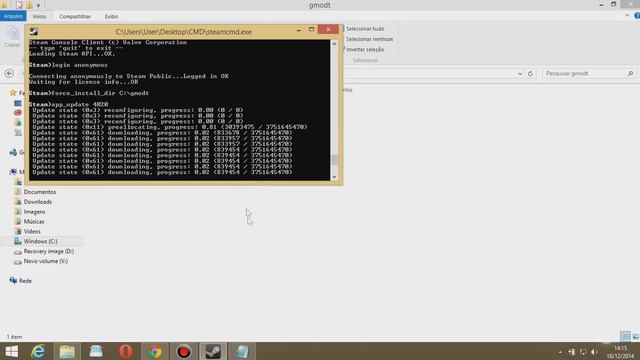This screenshot has width=640, height=360.
Task: Click the volume speaker tray icon
Action: click(x=594, y=352)
